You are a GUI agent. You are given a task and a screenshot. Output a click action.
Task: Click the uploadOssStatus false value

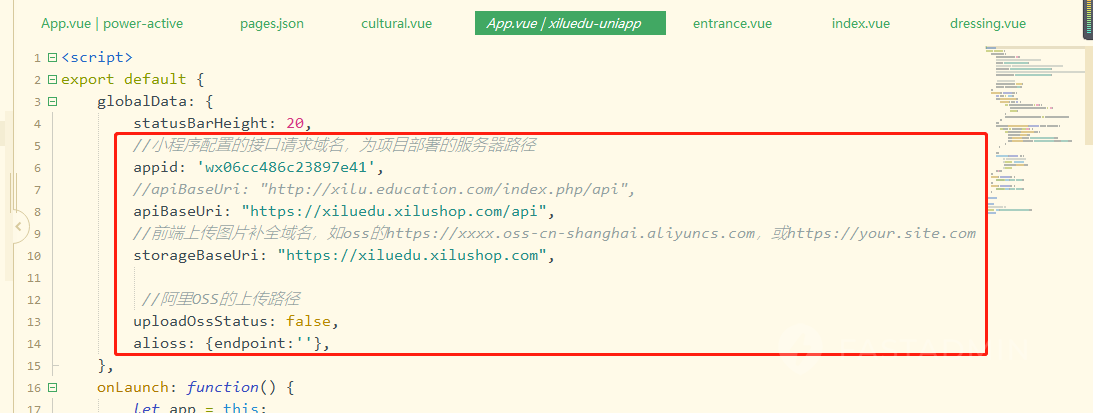[x=309, y=322]
